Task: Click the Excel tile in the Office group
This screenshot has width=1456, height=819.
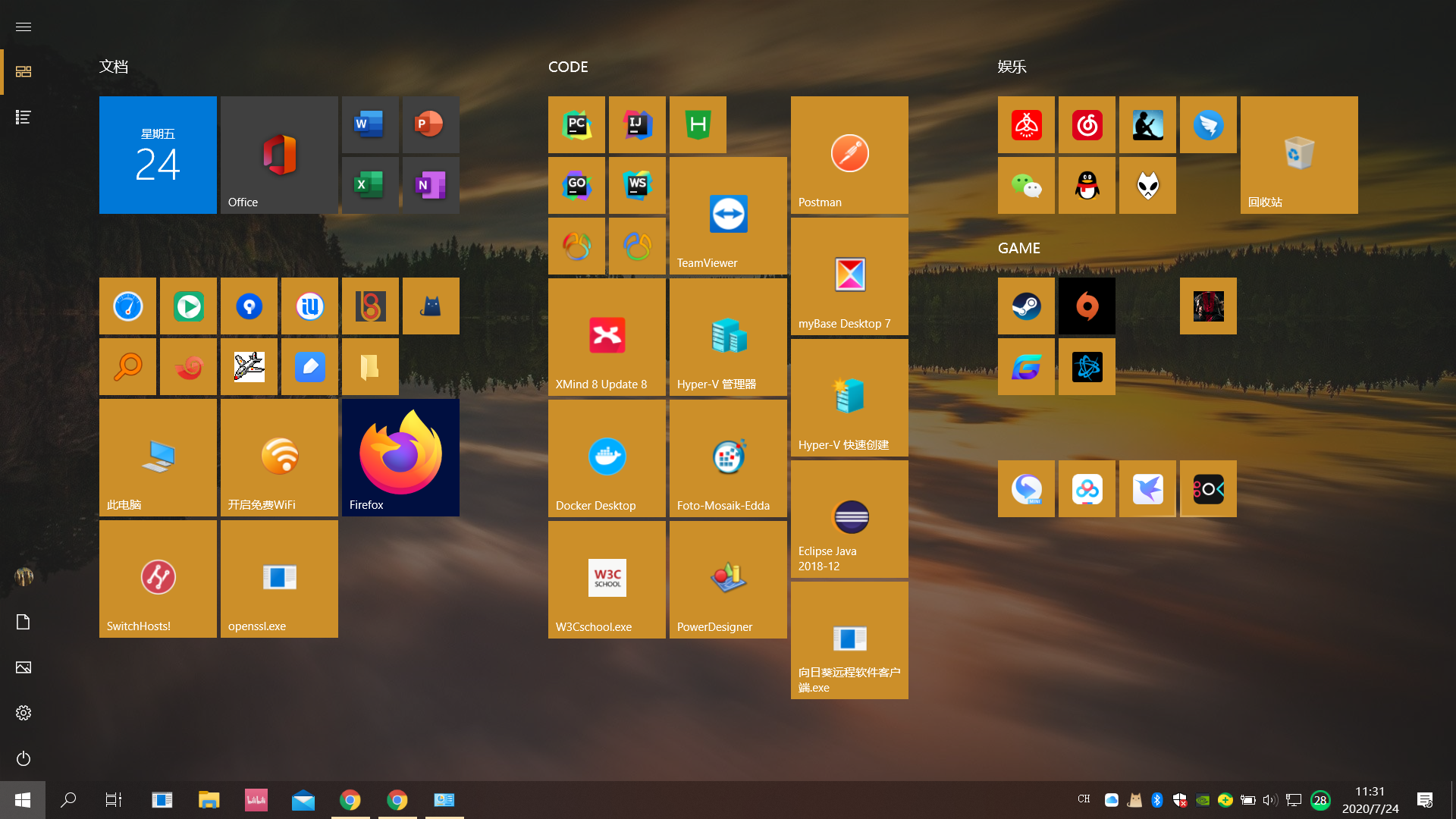Action: point(370,185)
